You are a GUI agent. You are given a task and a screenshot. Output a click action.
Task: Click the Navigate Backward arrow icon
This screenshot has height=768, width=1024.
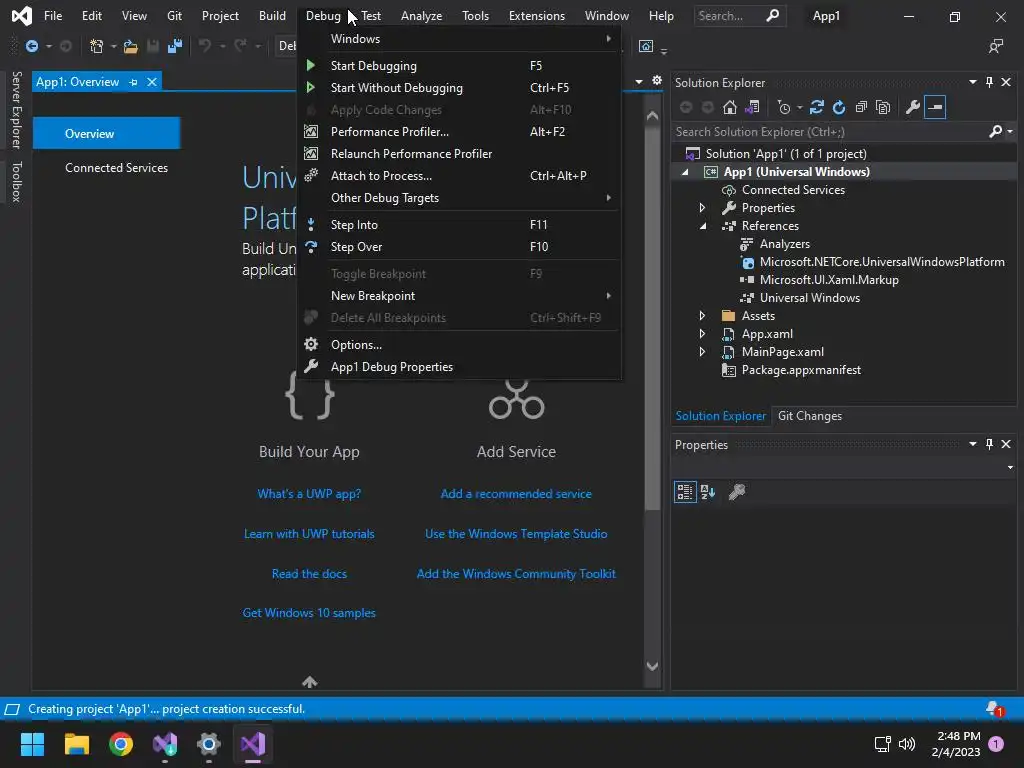coord(31,46)
